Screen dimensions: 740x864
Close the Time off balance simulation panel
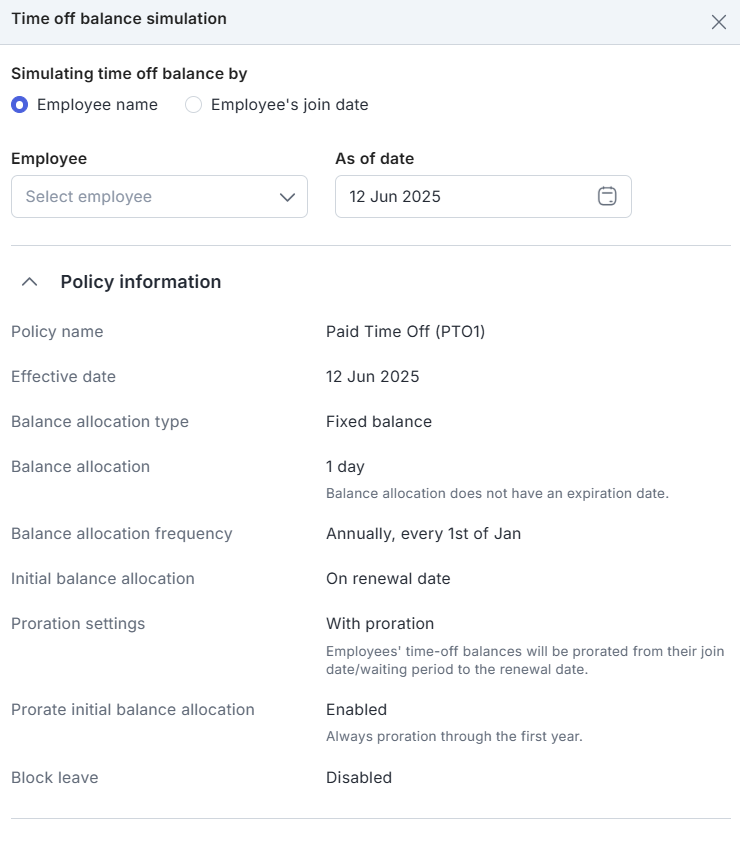pos(718,22)
